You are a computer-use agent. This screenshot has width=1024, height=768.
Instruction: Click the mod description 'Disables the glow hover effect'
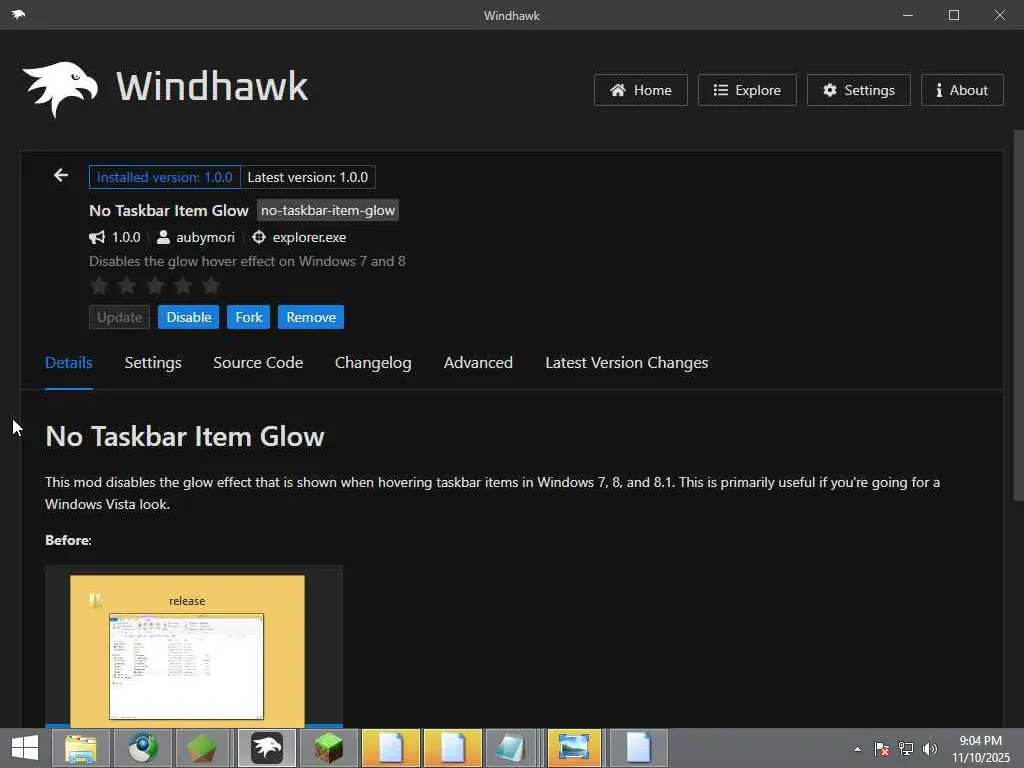[x=247, y=261]
